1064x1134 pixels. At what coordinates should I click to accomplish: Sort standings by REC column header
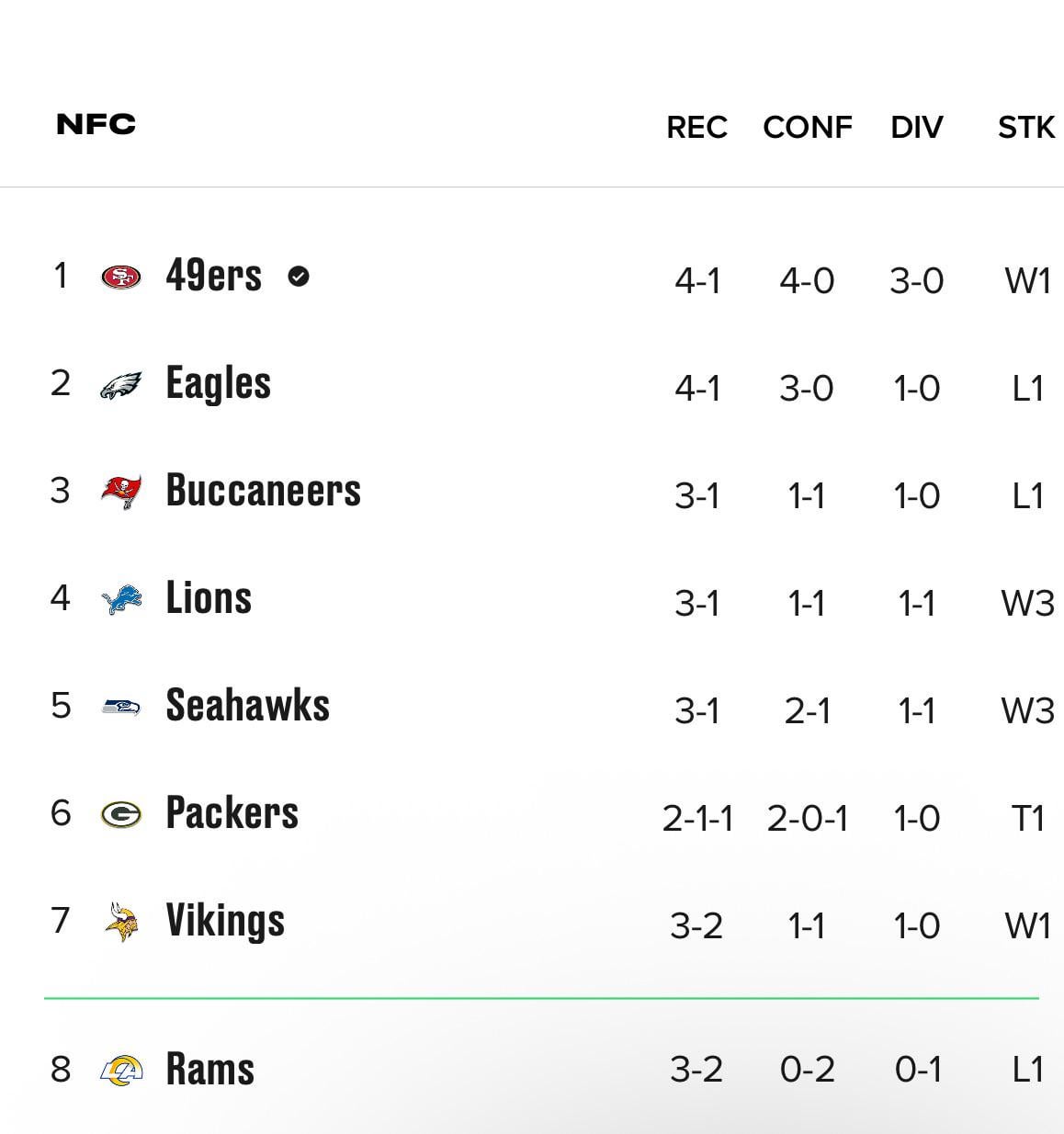click(696, 128)
